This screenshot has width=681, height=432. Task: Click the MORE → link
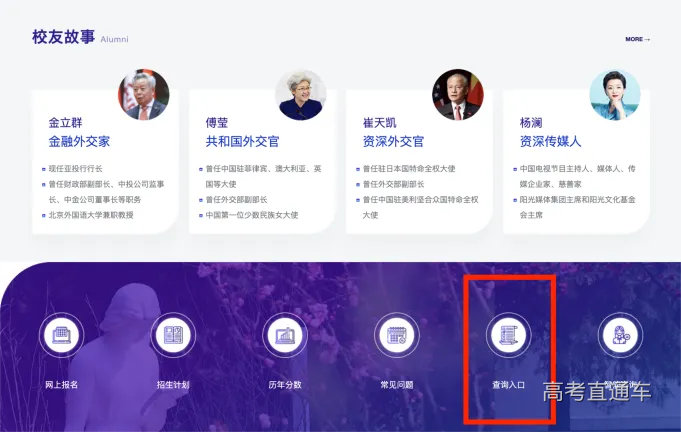[638, 39]
